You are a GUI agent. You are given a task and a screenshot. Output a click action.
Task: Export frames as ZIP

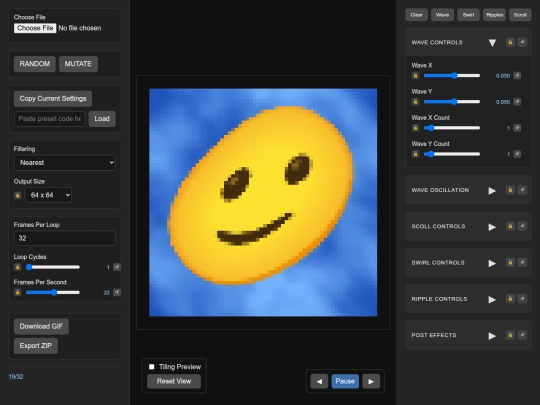point(36,346)
